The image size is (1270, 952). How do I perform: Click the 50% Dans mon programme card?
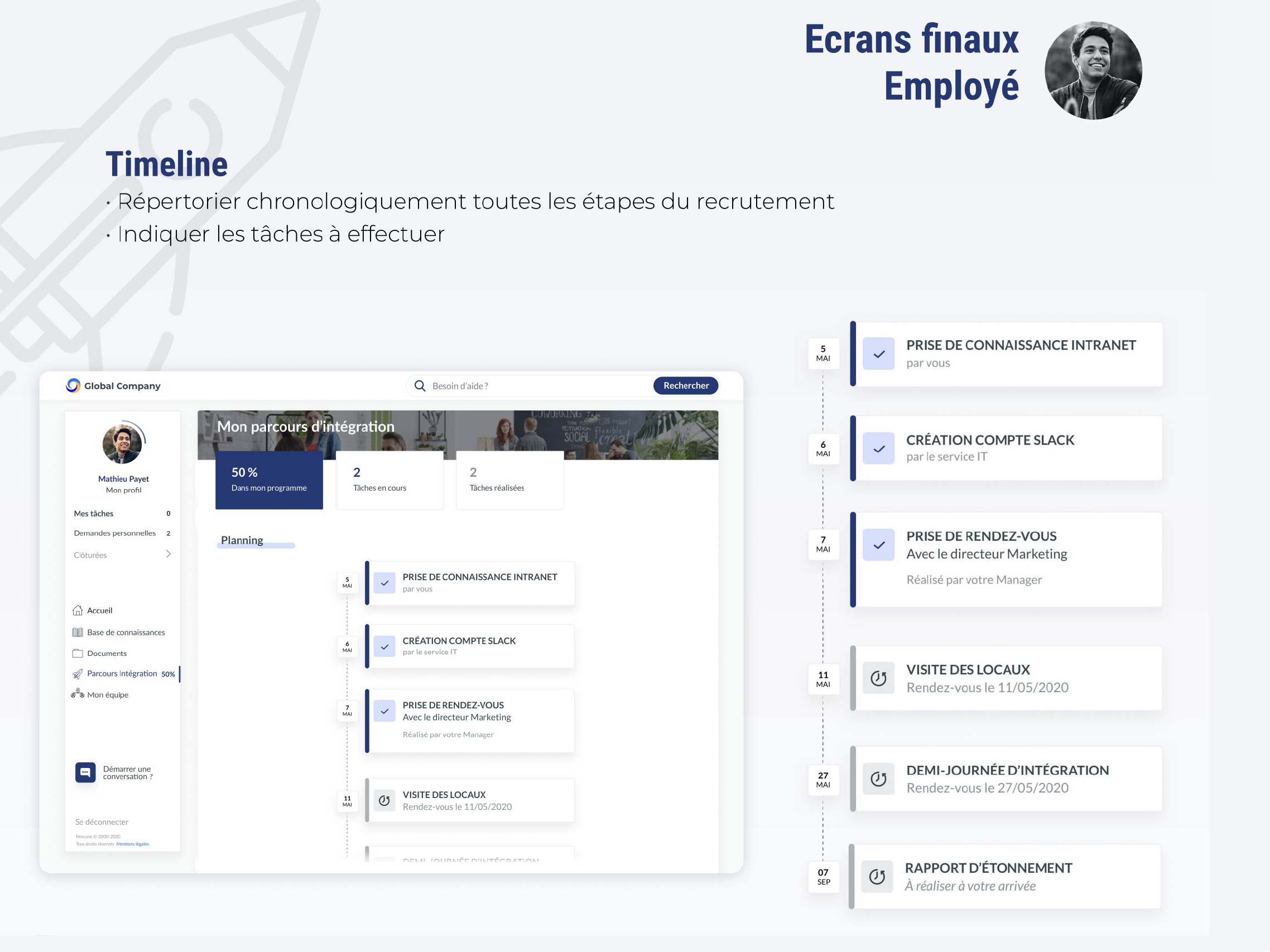(x=270, y=480)
